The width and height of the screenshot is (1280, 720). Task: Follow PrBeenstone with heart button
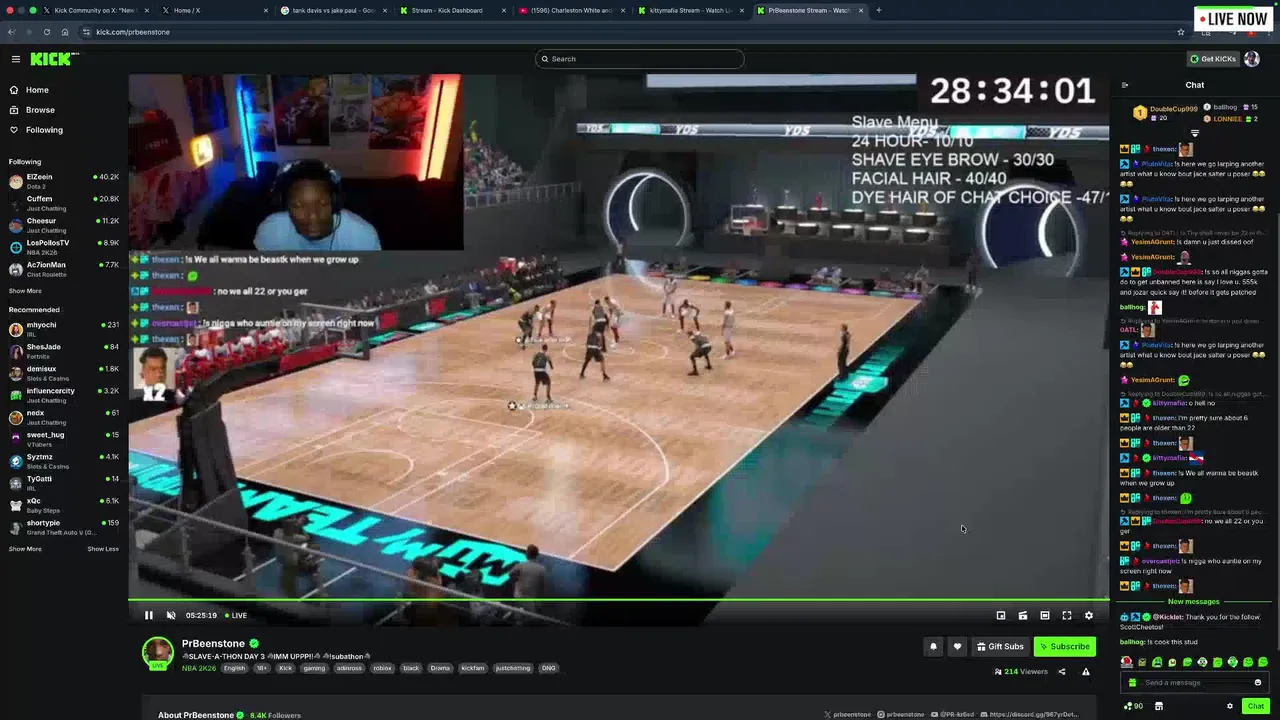[x=957, y=646]
